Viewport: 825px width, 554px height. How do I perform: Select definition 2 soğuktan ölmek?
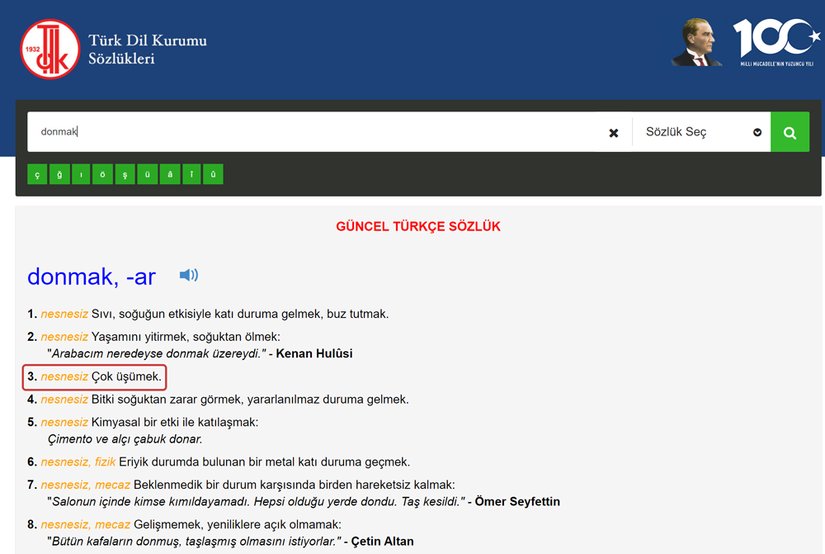coord(154,337)
